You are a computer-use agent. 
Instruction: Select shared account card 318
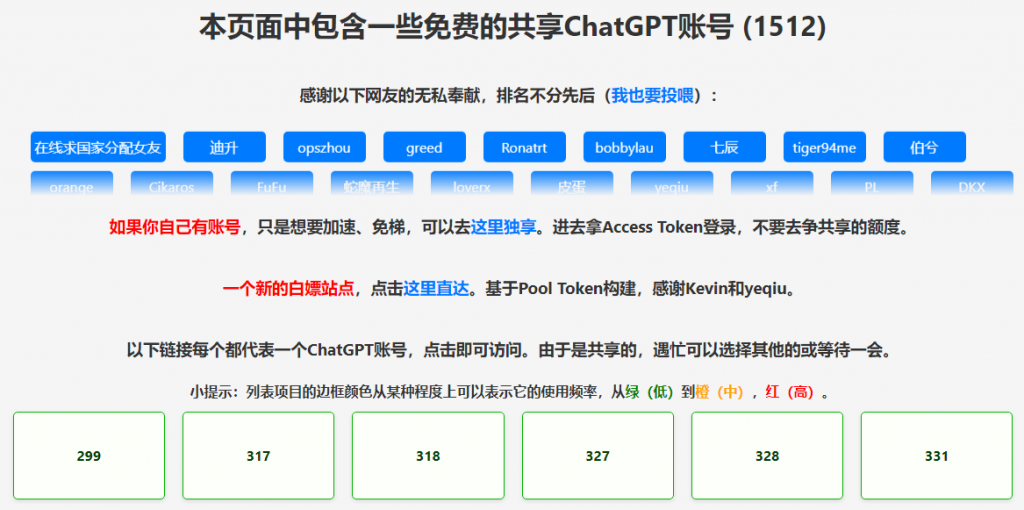(x=428, y=456)
